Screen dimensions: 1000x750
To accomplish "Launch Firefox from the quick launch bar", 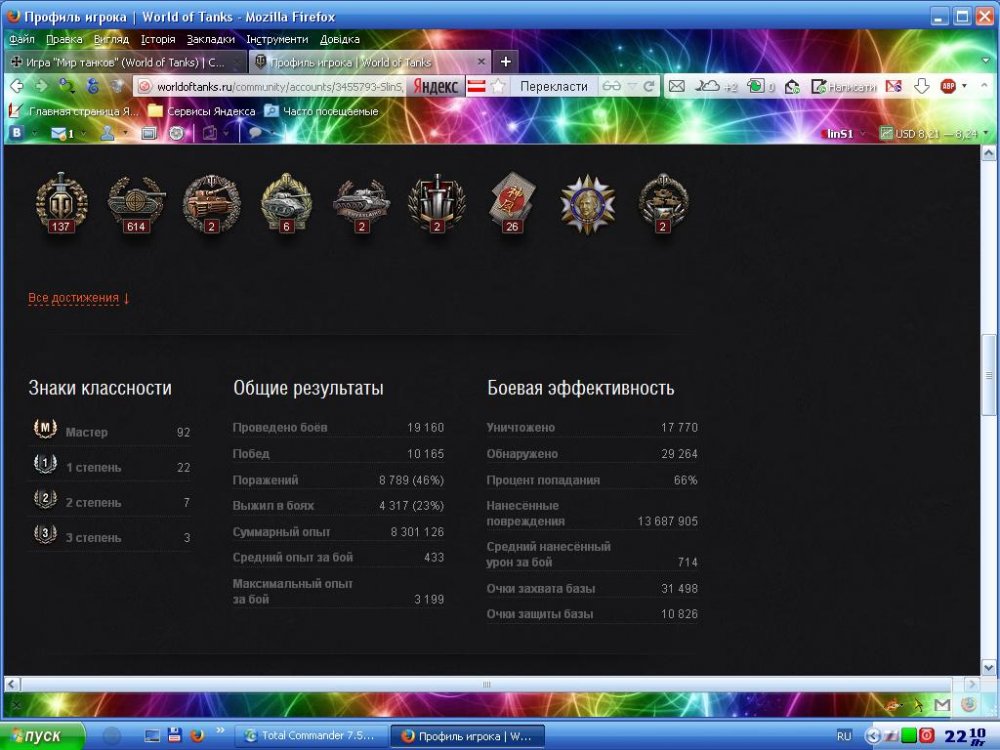I will click(x=197, y=735).
